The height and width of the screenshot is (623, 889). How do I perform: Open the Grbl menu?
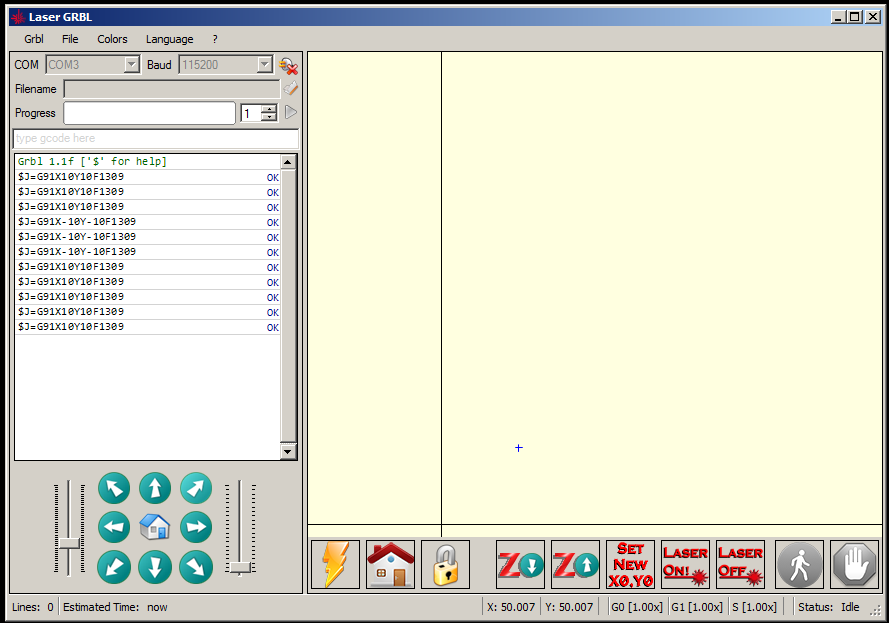[34, 39]
